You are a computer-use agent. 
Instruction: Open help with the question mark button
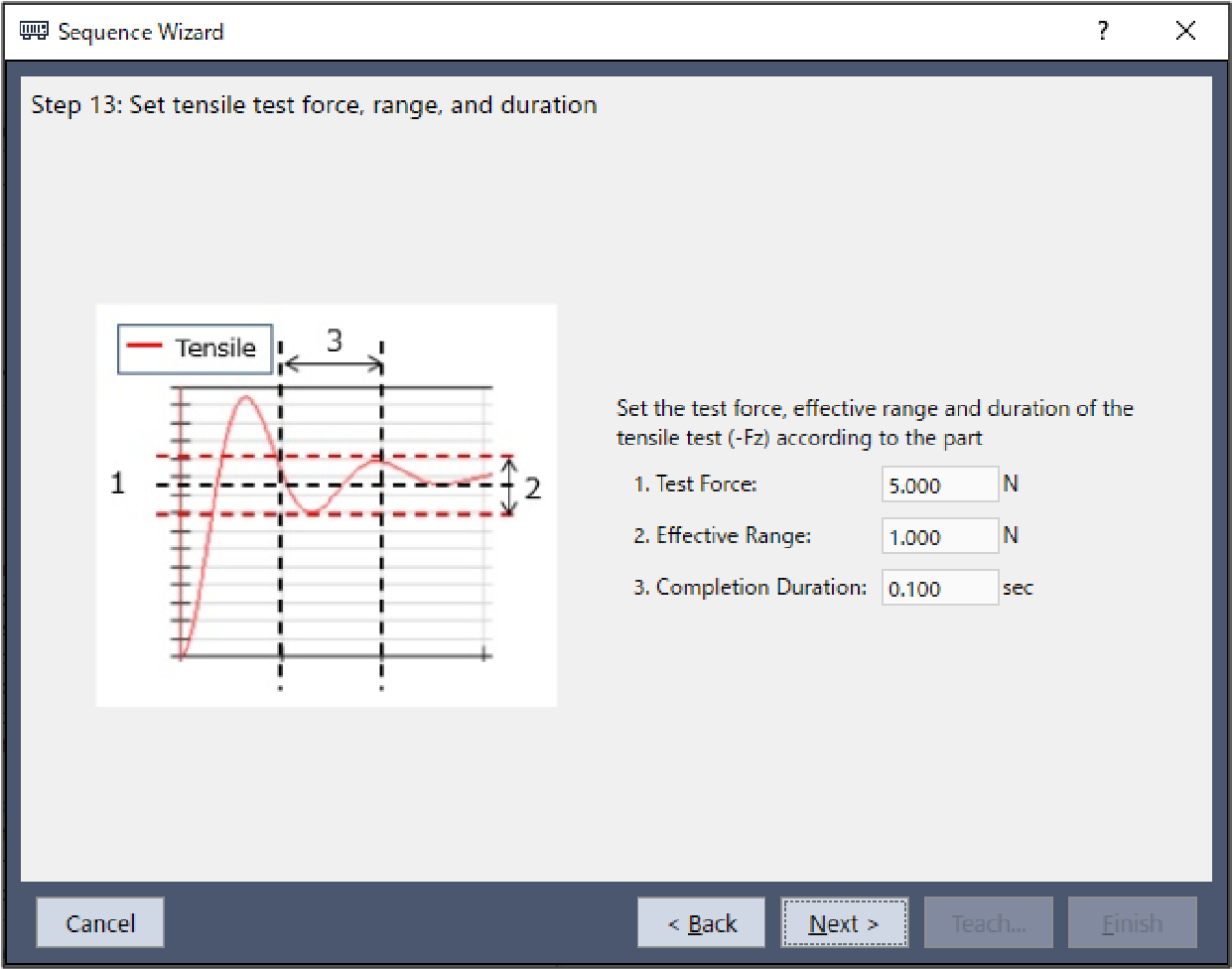click(1103, 31)
